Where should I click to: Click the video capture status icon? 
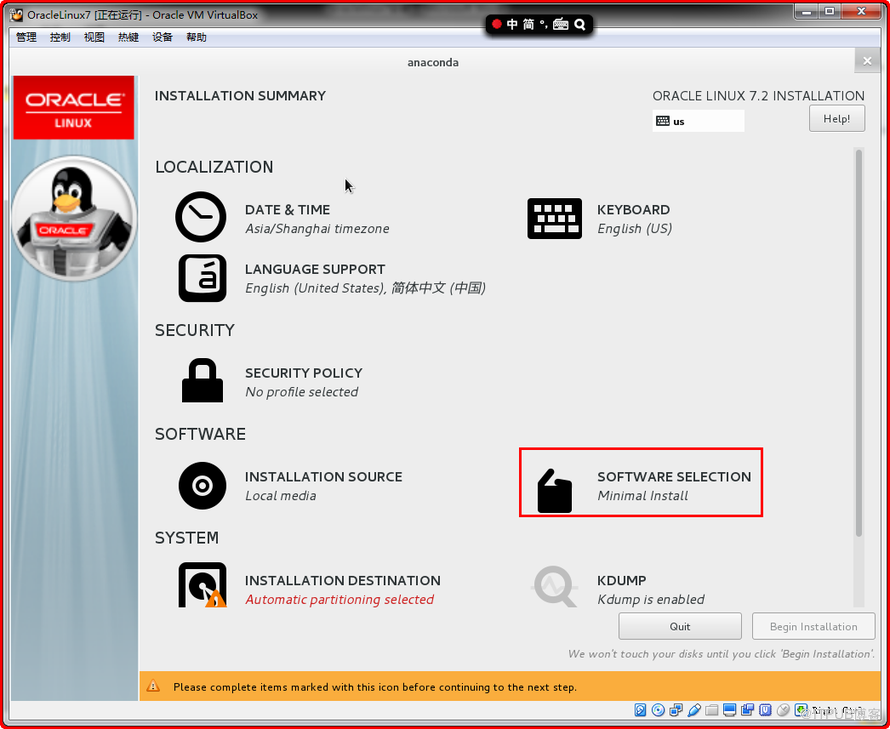pyautogui.click(x=748, y=710)
